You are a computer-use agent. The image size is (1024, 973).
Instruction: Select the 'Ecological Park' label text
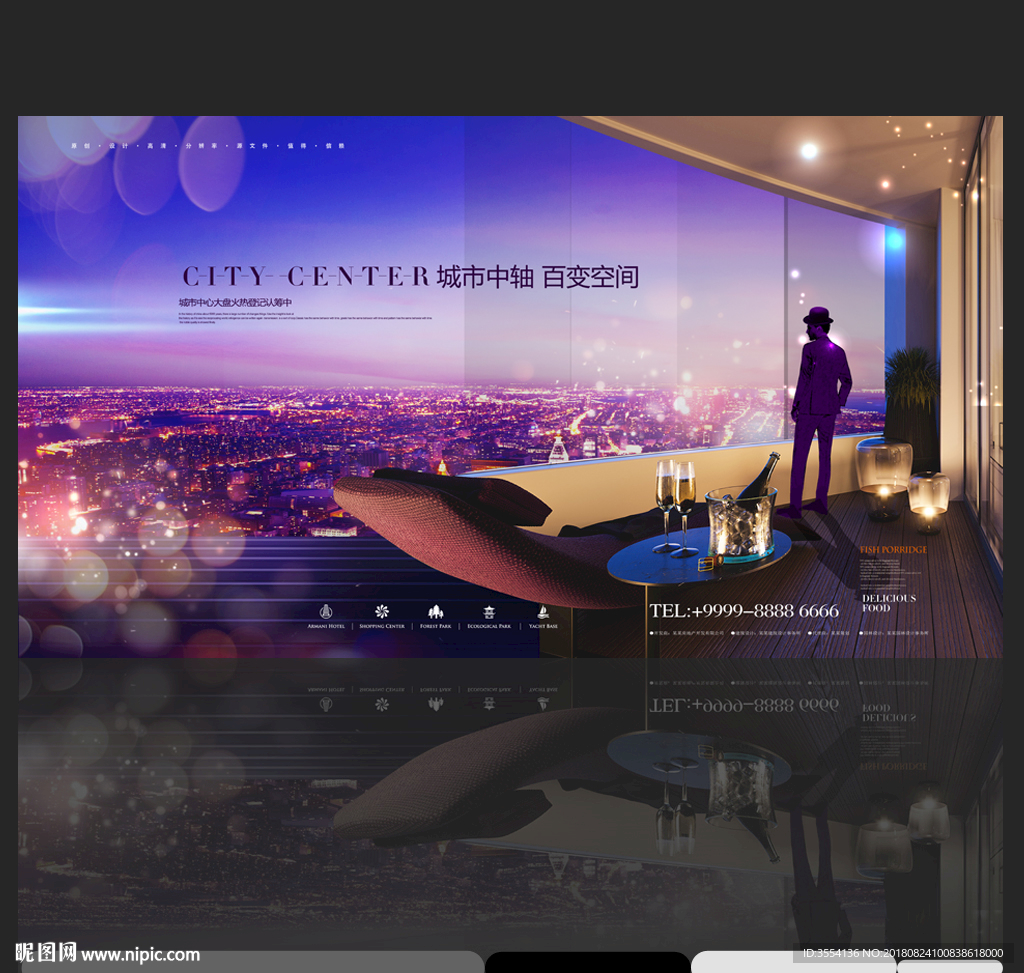pos(489,626)
